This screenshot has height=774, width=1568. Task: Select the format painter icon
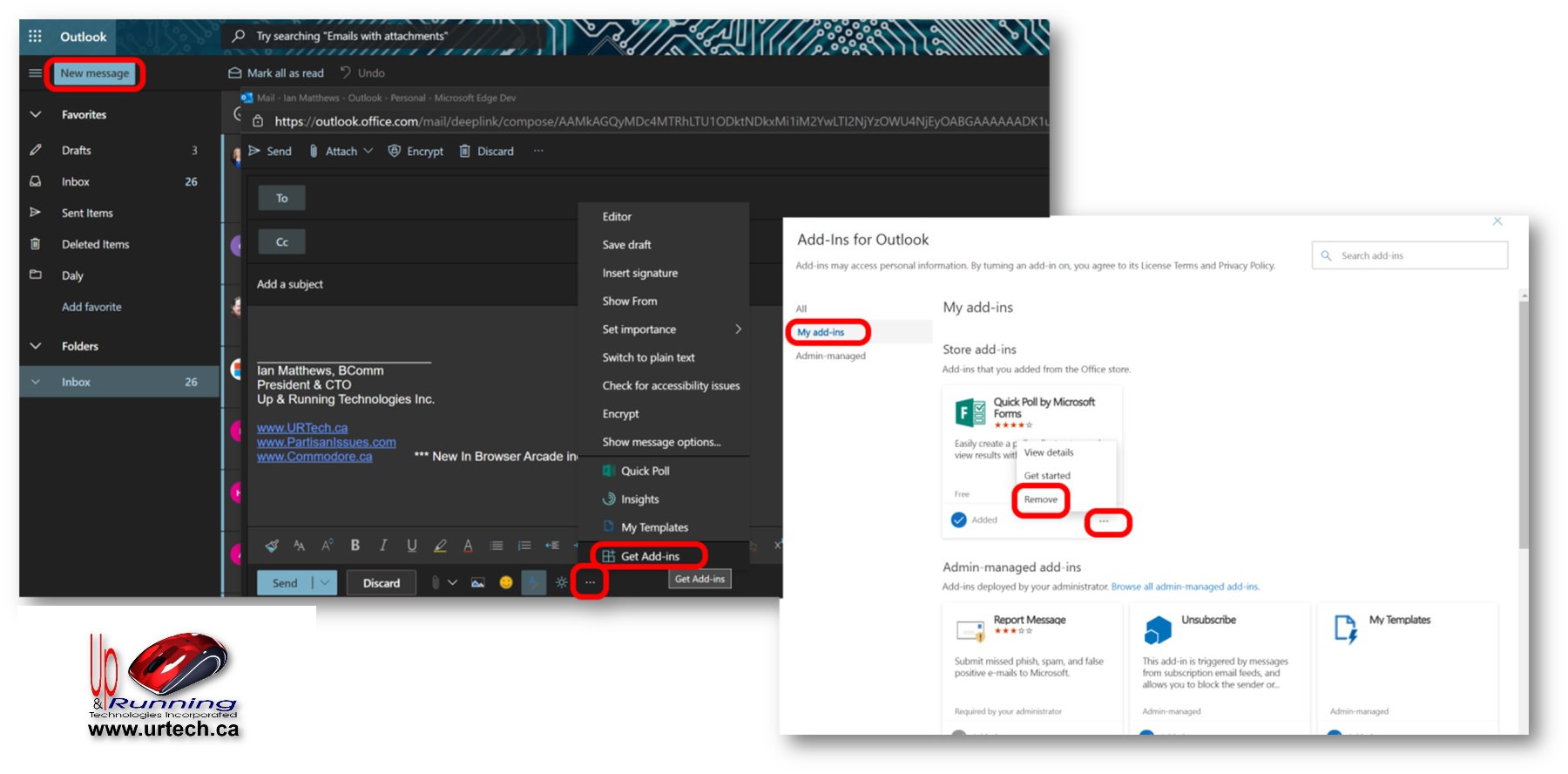272,546
